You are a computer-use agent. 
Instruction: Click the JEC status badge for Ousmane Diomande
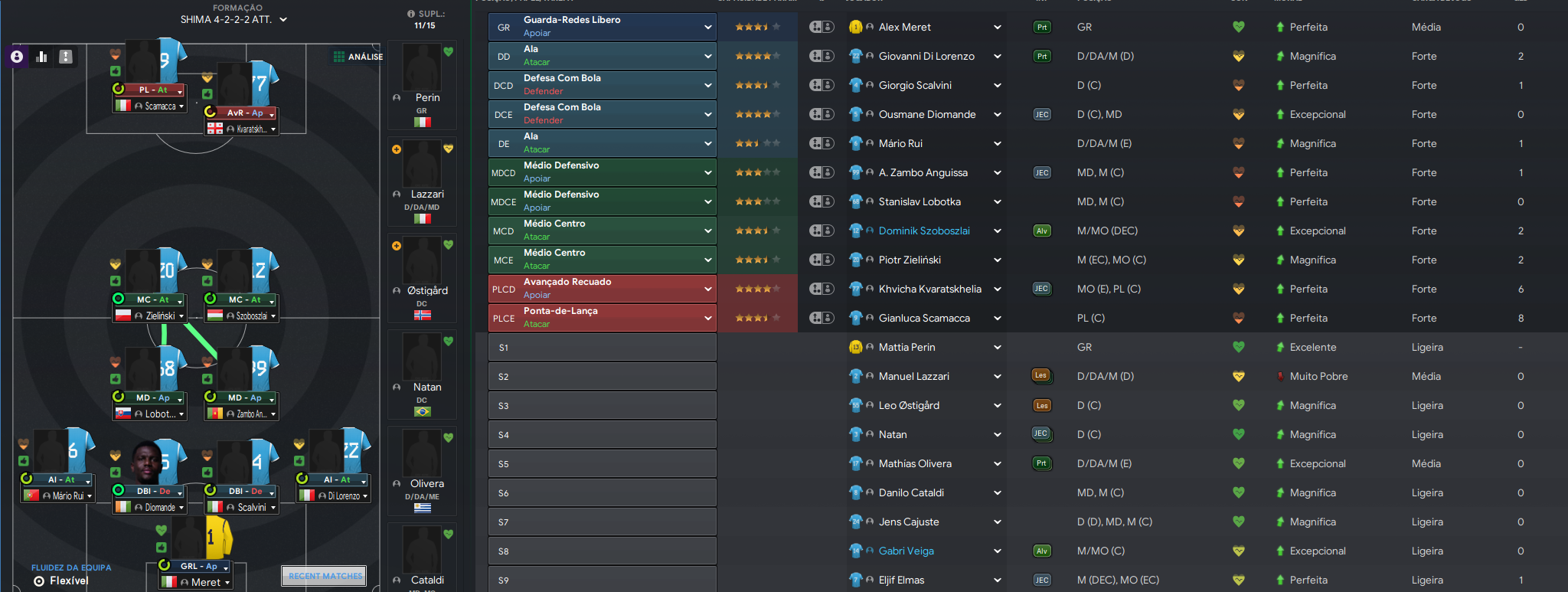(1041, 114)
